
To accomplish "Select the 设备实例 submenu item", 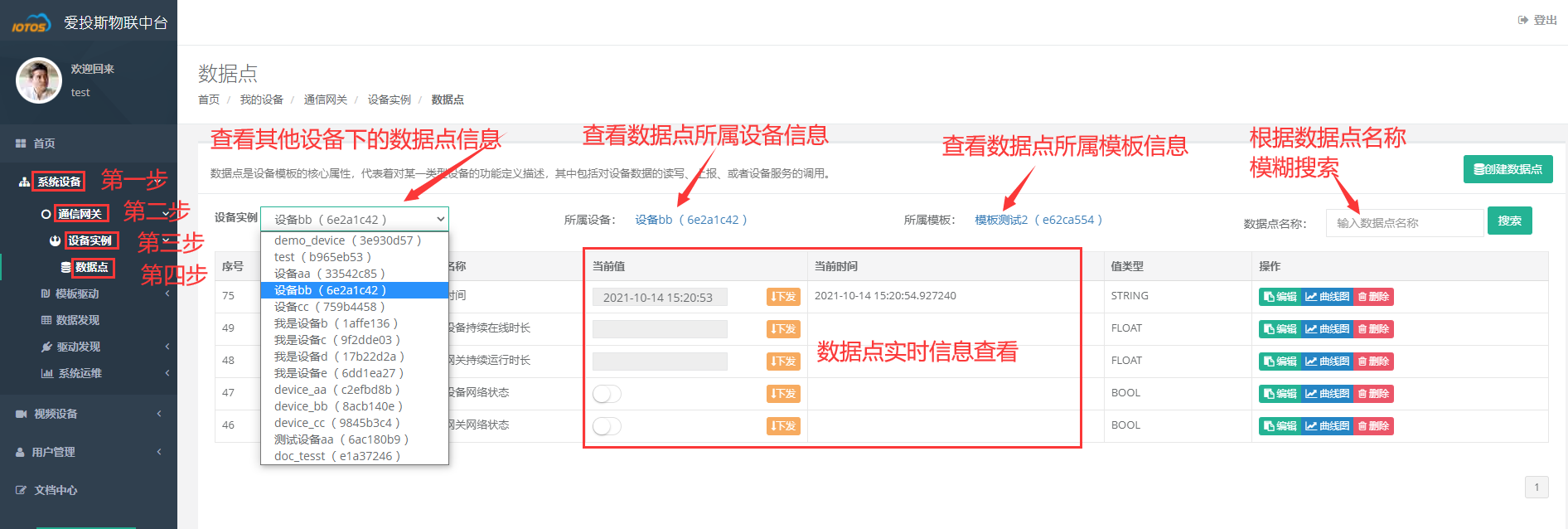I will click(90, 240).
